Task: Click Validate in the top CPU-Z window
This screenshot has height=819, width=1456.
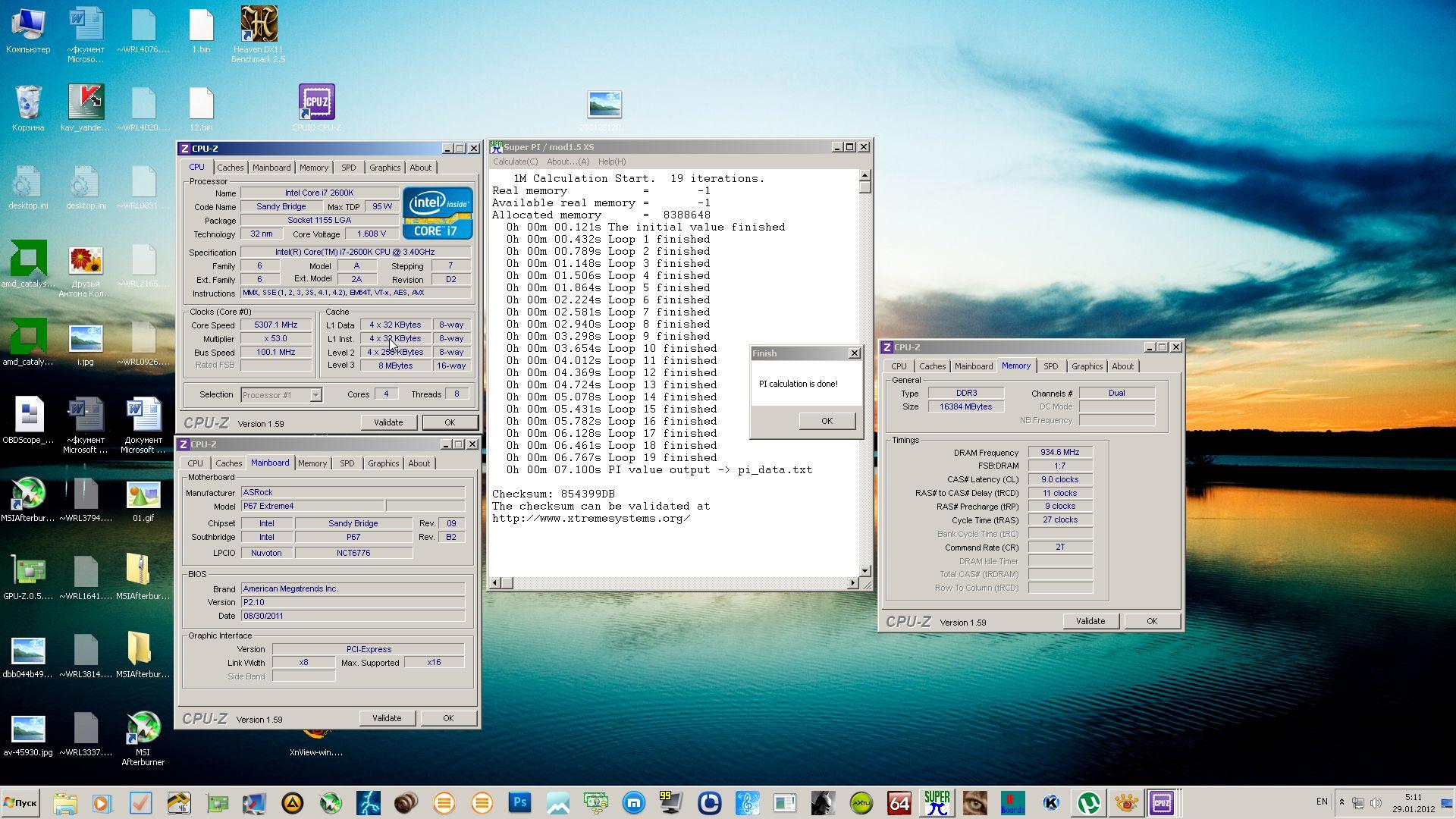Action: [x=388, y=422]
